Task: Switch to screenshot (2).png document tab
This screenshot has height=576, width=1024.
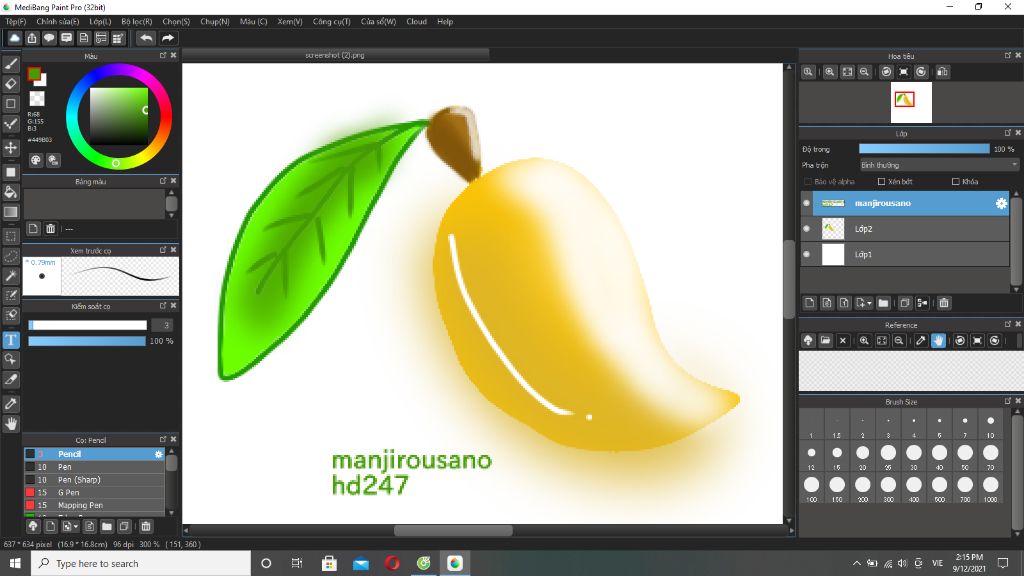Action: [x=335, y=56]
